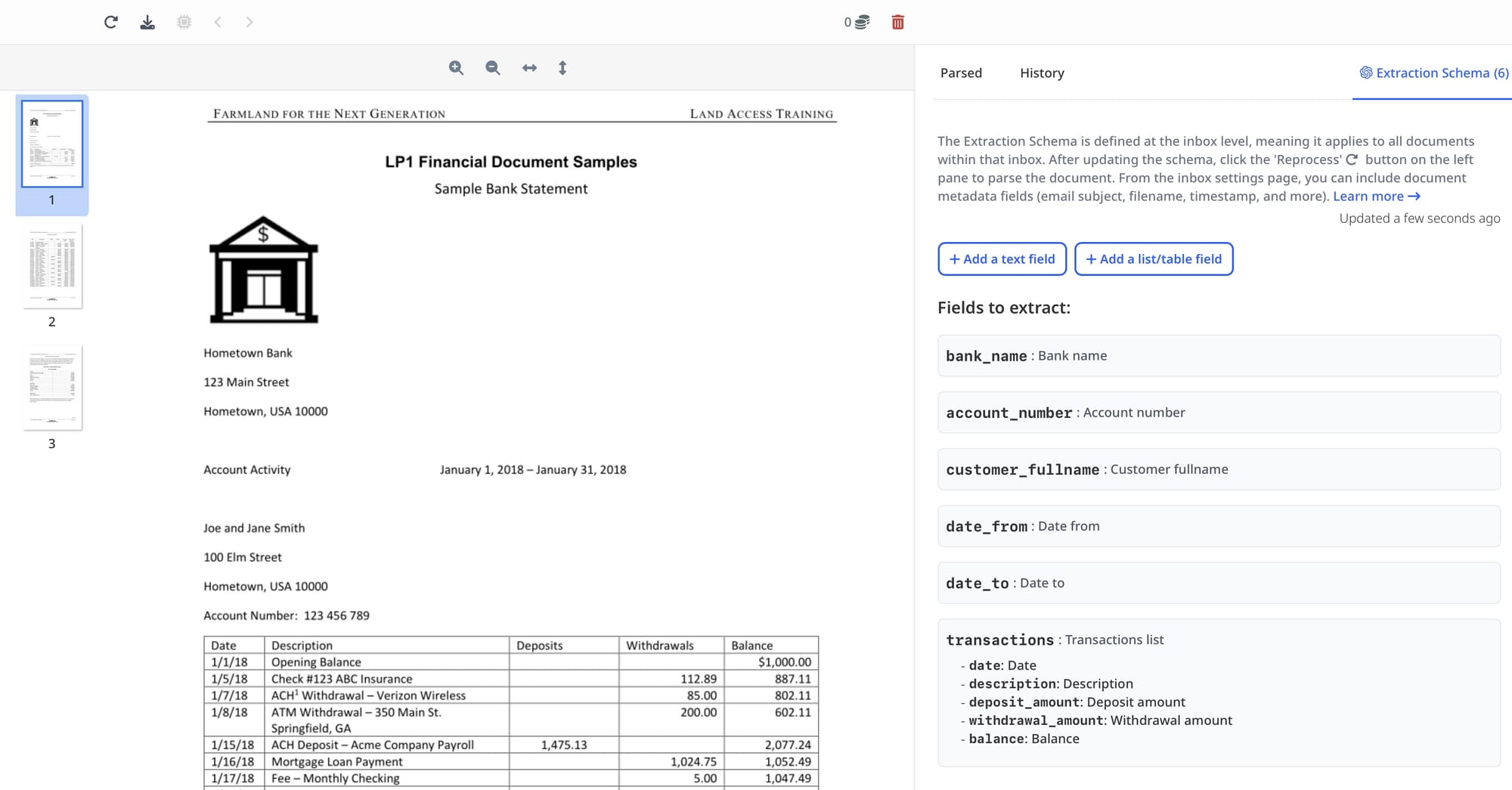Image resolution: width=1512 pixels, height=790 pixels.
Task: Switch to the Parsed tab
Action: pos(961,73)
